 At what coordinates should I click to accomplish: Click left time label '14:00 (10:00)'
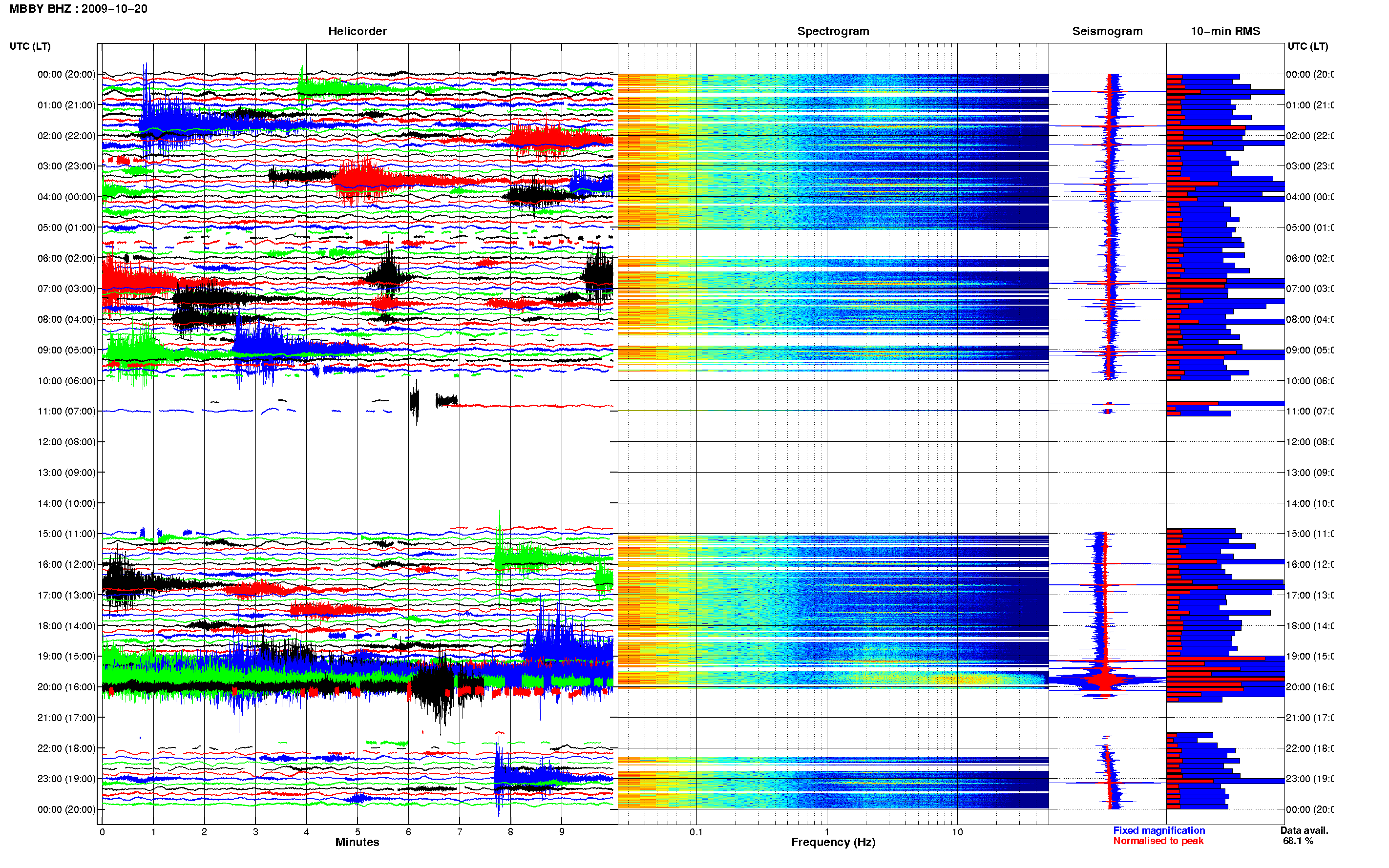[x=66, y=503]
